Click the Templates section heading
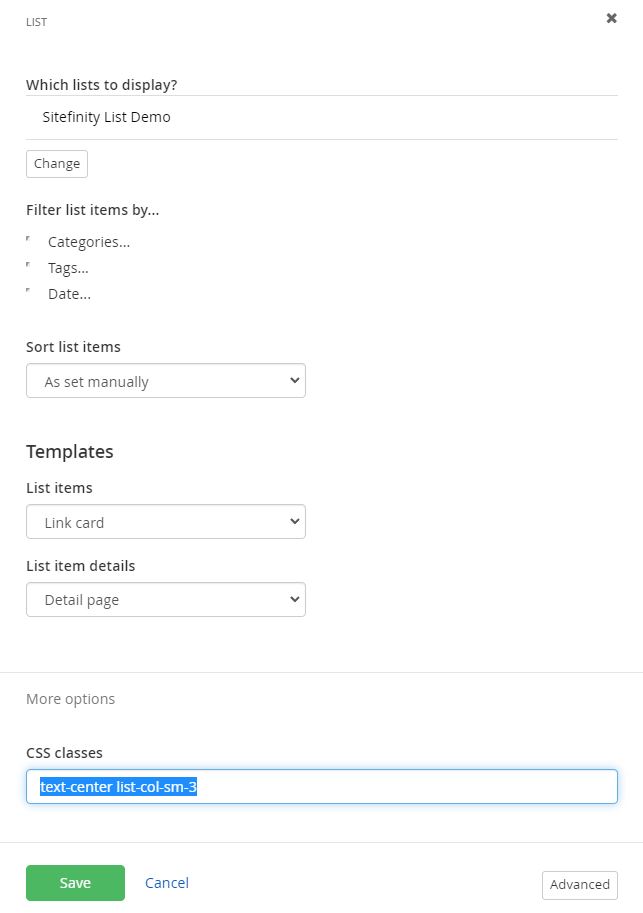 coord(70,452)
